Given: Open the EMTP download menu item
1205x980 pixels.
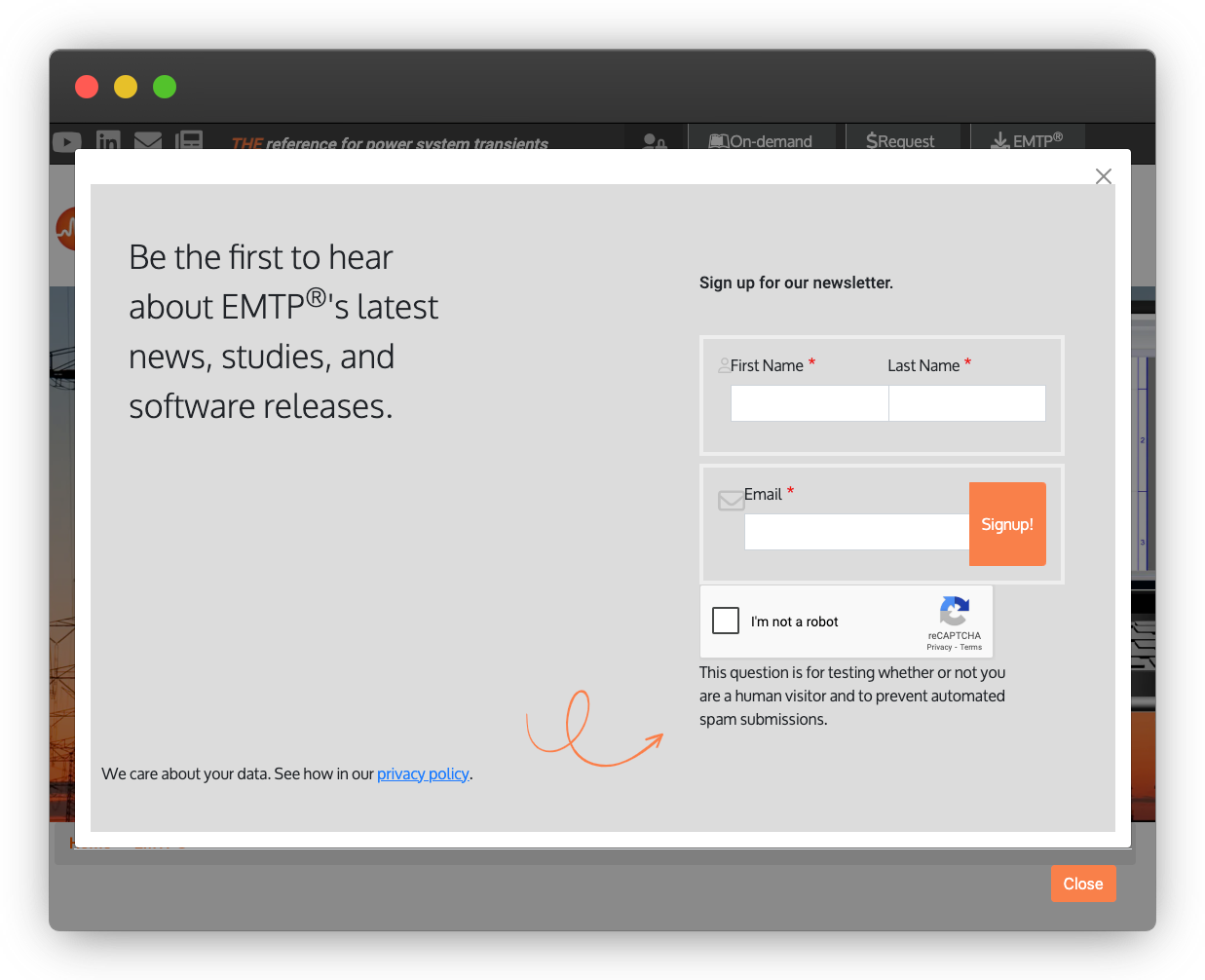Looking at the screenshot, I should tap(1027, 140).
